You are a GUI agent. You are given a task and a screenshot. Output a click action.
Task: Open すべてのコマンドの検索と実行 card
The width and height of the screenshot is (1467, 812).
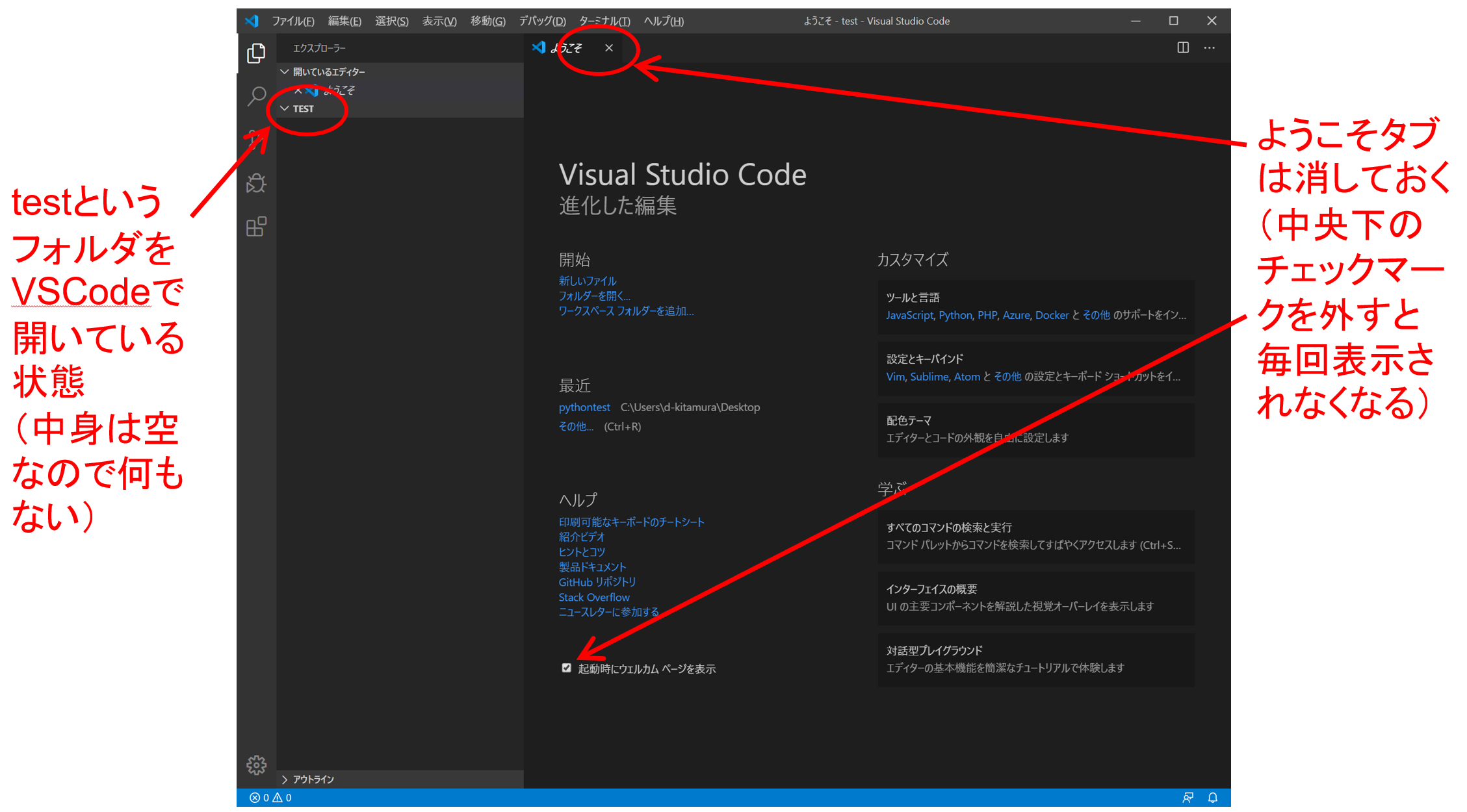1036,537
